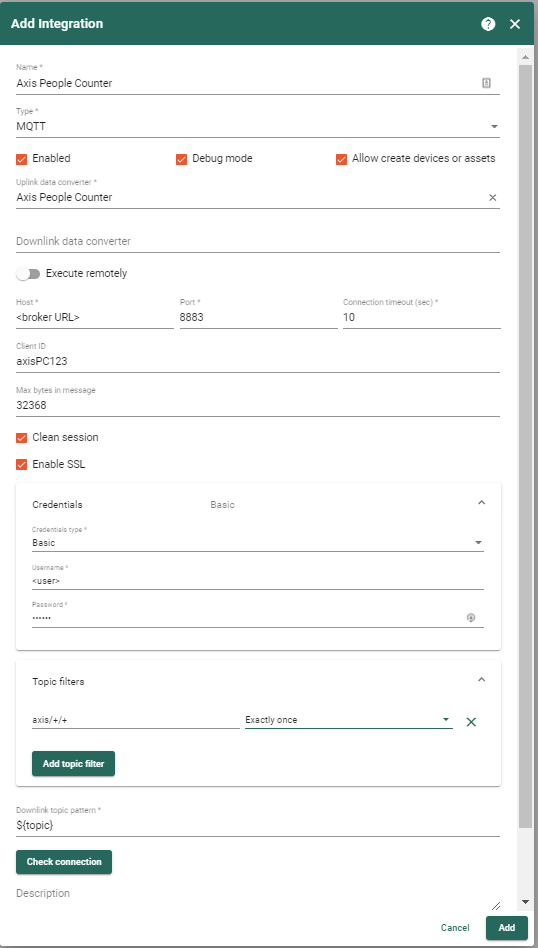Click the autofill icon in Name field

[x=486, y=83]
